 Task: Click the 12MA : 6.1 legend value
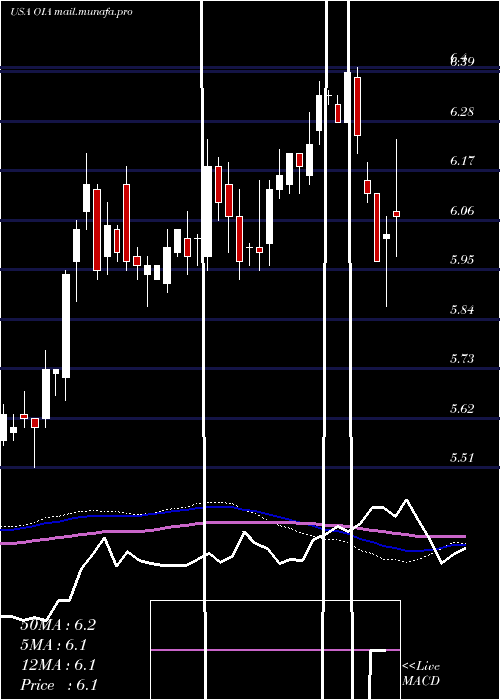58,665
